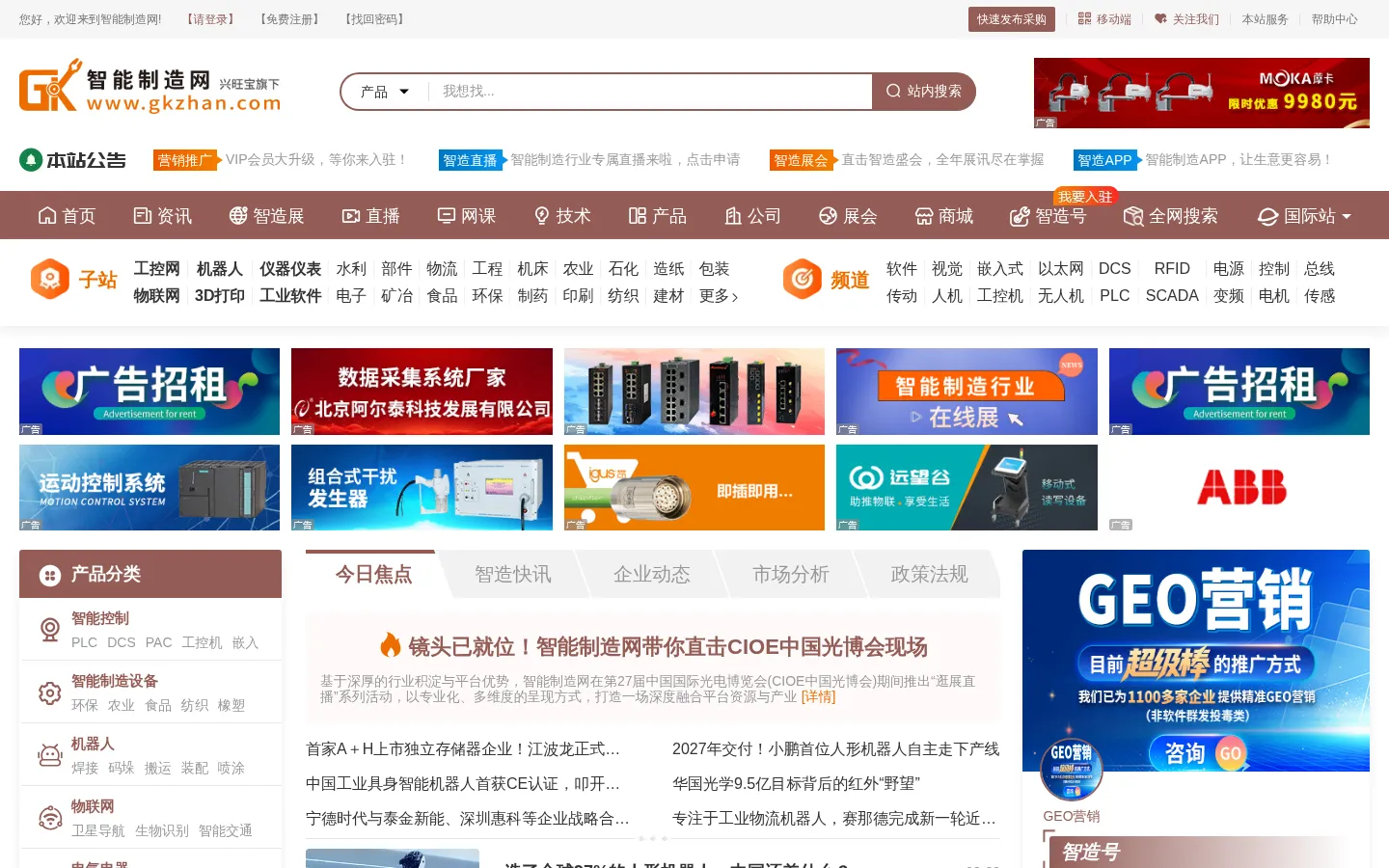Click the orange 子站 hexagon icon
The image size is (1389, 868).
[49, 280]
